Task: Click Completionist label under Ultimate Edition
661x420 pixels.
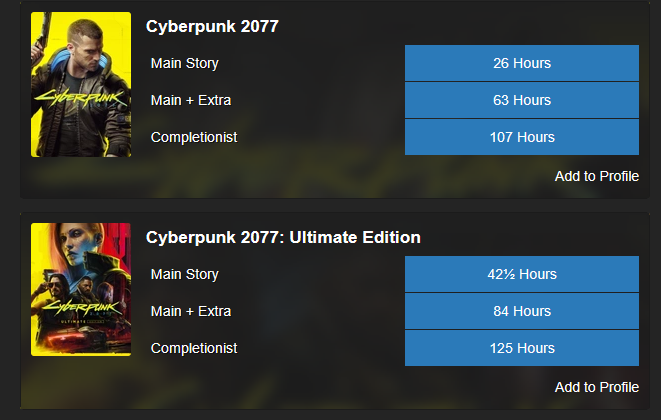Action: (193, 348)
